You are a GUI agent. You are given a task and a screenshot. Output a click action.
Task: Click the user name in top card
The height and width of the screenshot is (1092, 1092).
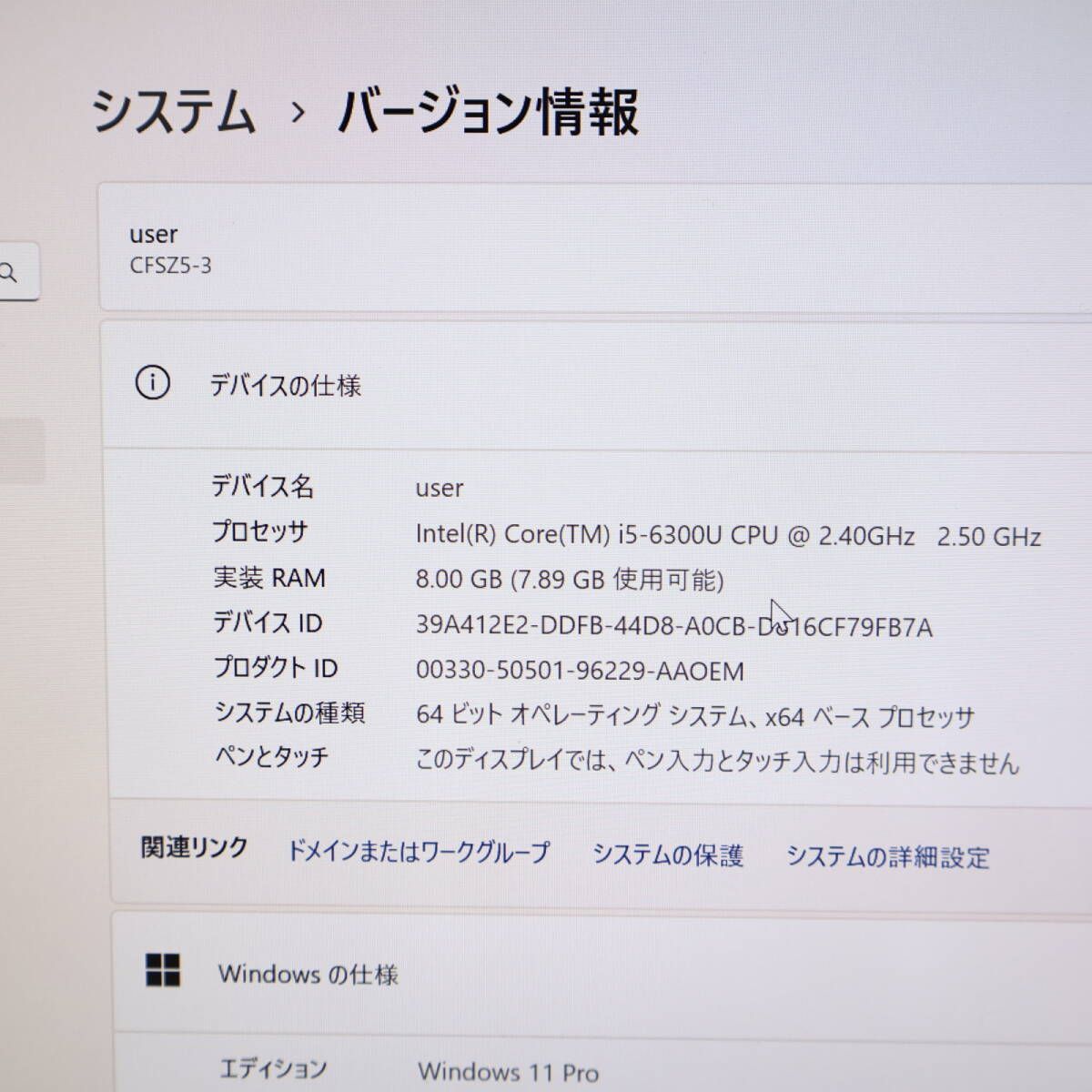153,234
